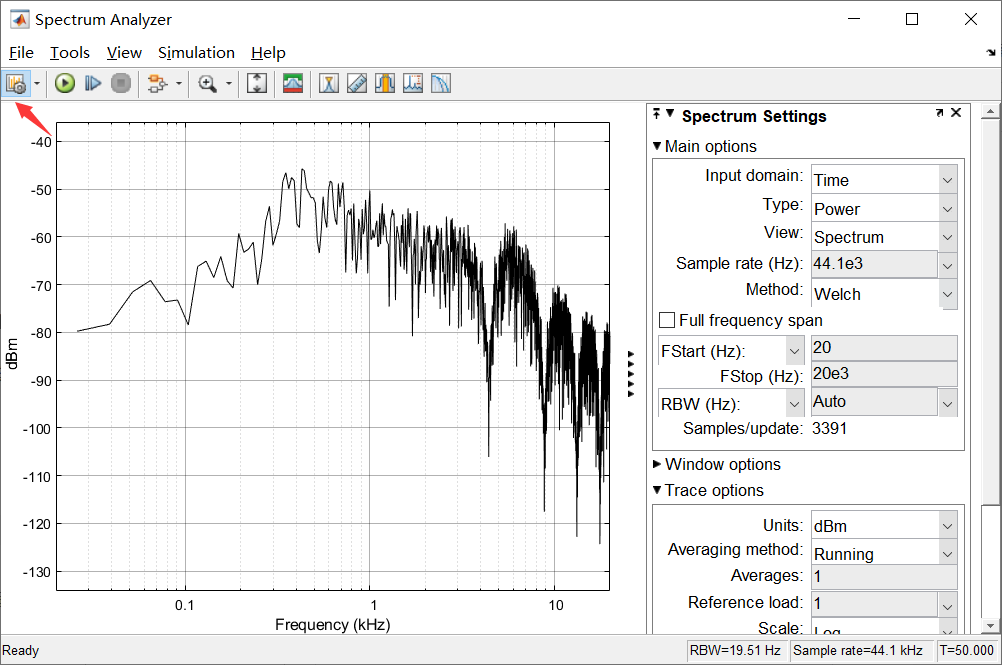Enable the Full frequency span checkbox
The height and width of the screenshot is (665, 1002).
[667, 320]
